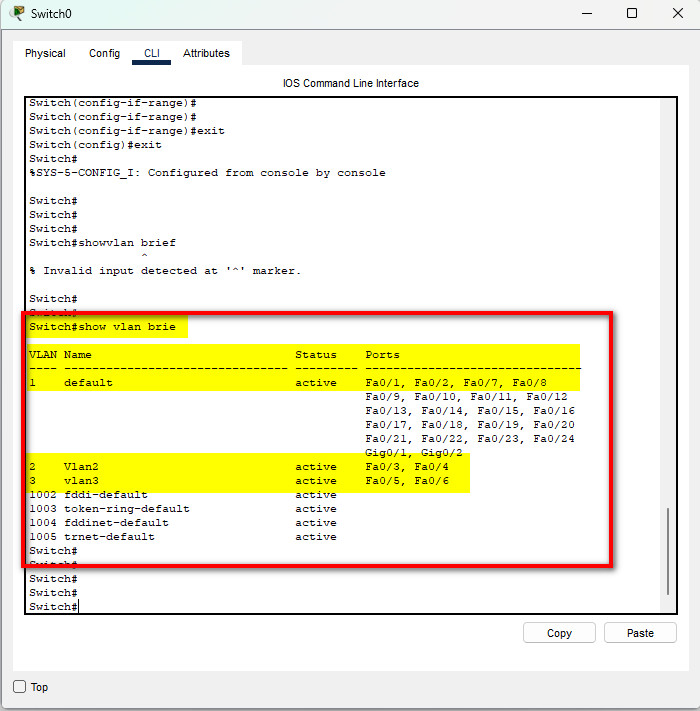Click the vlan3 row showing Fa0/5, Fa0/6
The width and height of the screenshot is (700, 711).
click(x=250, y=481)
